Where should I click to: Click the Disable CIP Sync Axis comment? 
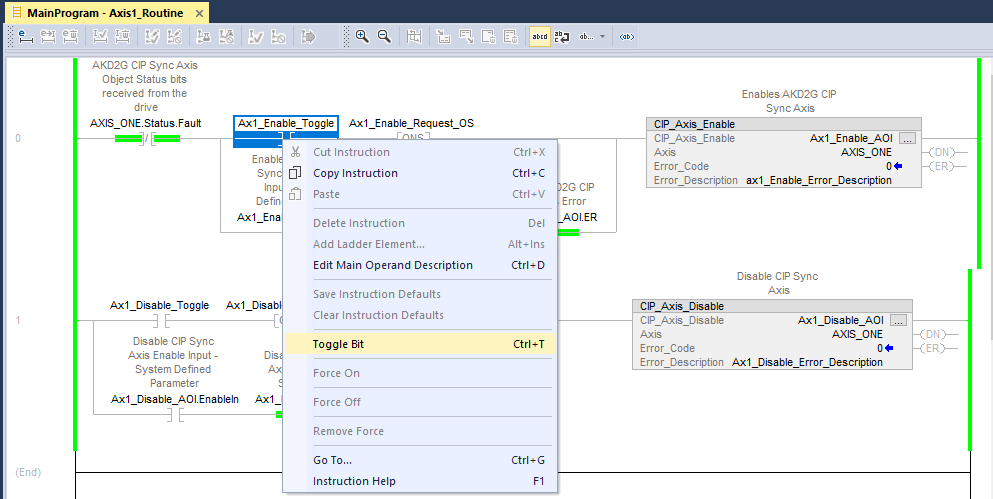tap(778, 283)
